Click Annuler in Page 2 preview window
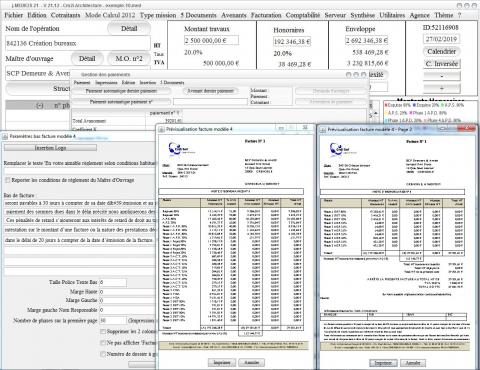This screenshot has height=370, width=480. tap(413, 363)
